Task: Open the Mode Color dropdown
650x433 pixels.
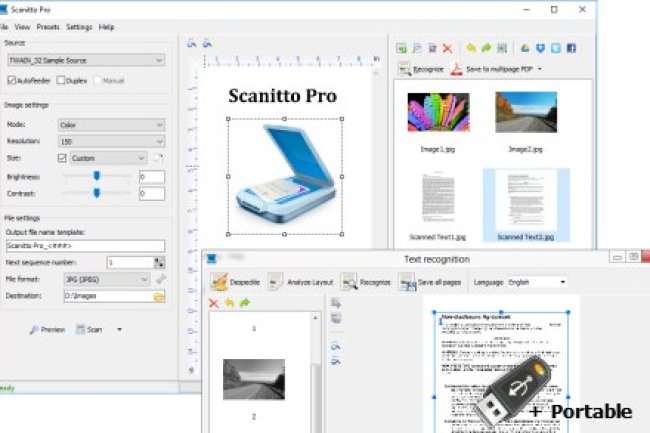Action: coord(112,125)
